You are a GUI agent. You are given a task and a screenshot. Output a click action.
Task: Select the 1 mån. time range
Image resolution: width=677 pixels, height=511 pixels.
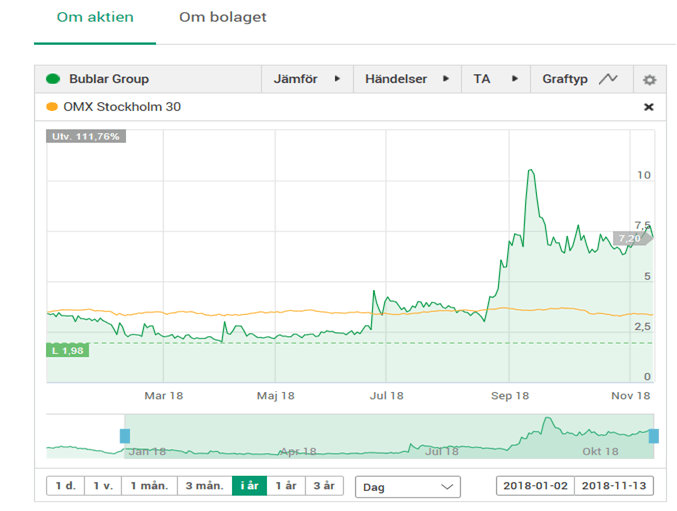[148, 486]
